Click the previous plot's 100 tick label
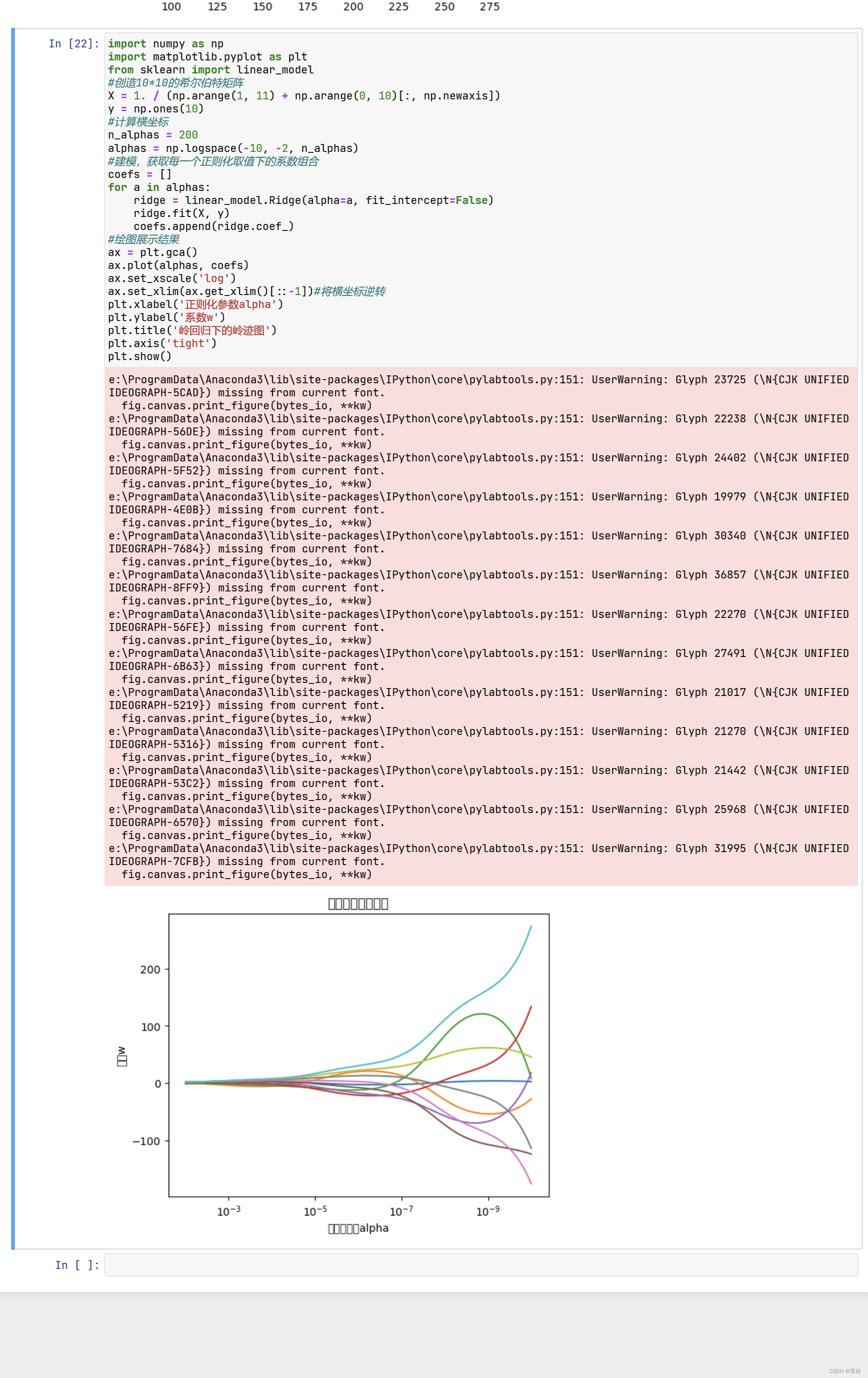 [171, 7]
